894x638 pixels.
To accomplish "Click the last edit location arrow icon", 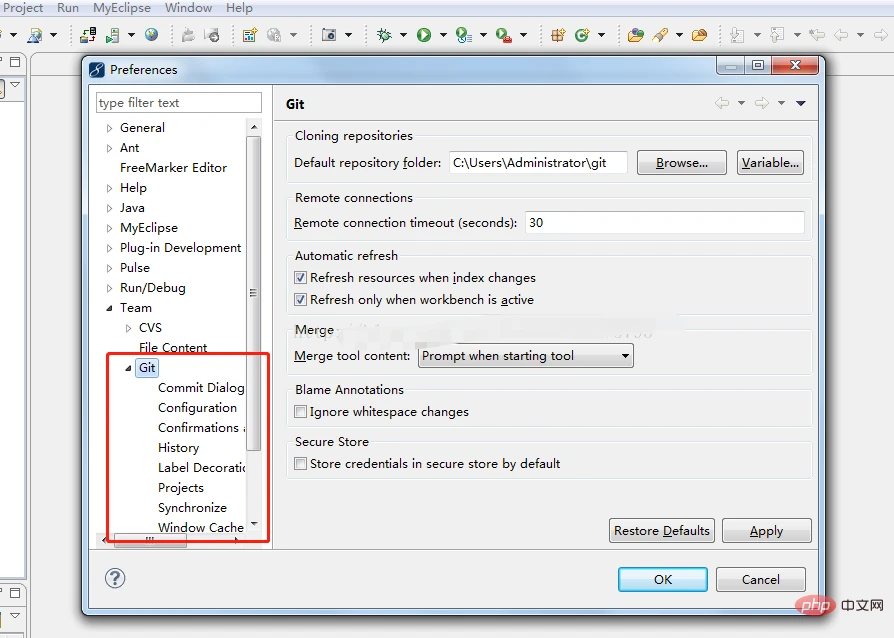I will tap(817, 35).
